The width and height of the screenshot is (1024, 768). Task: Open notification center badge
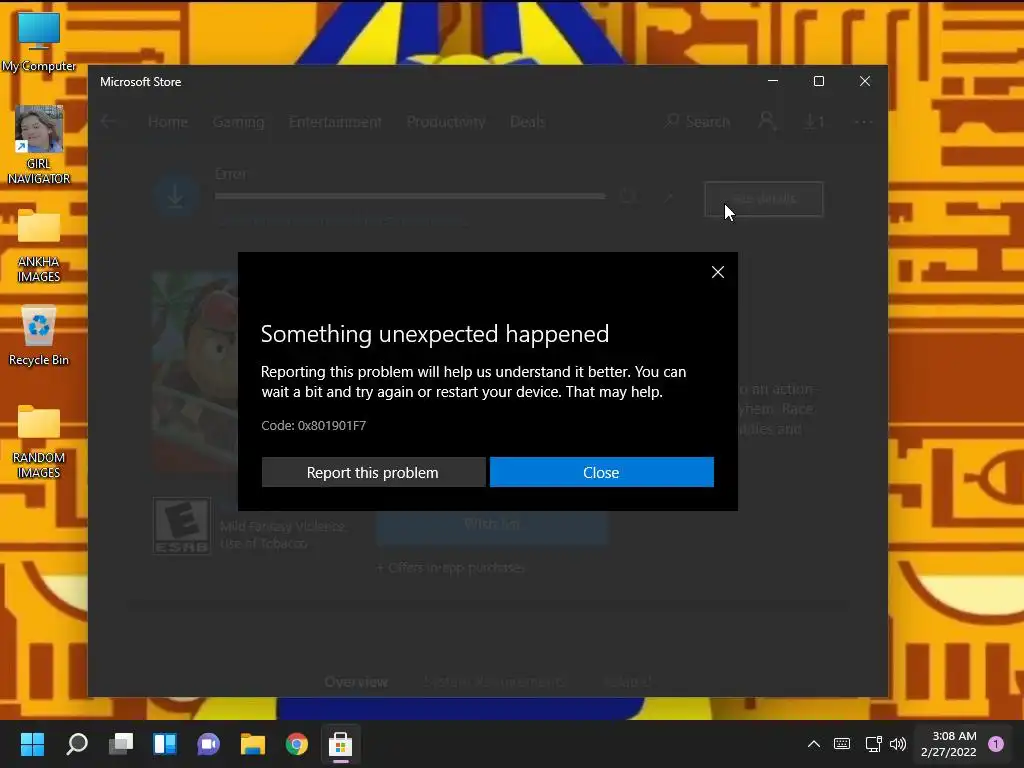coord(996,744)
